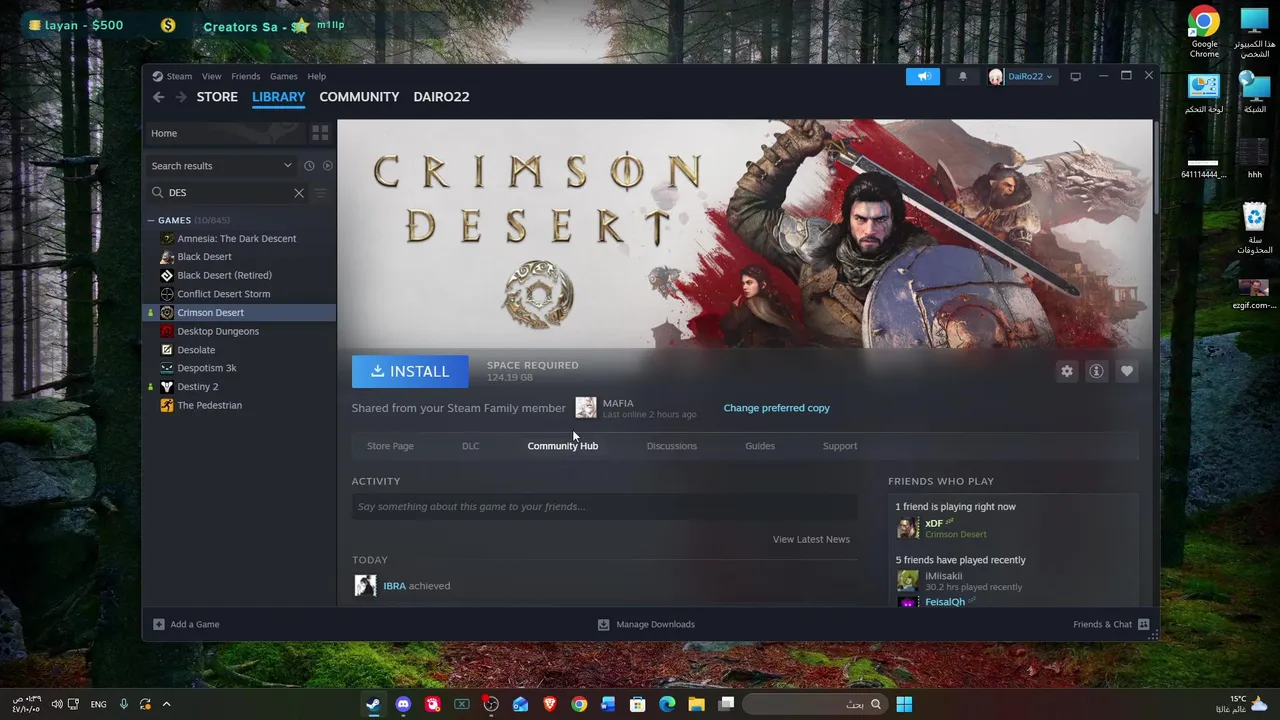Show hidden tray icons chevron
1280x720 pixels.
166,704
